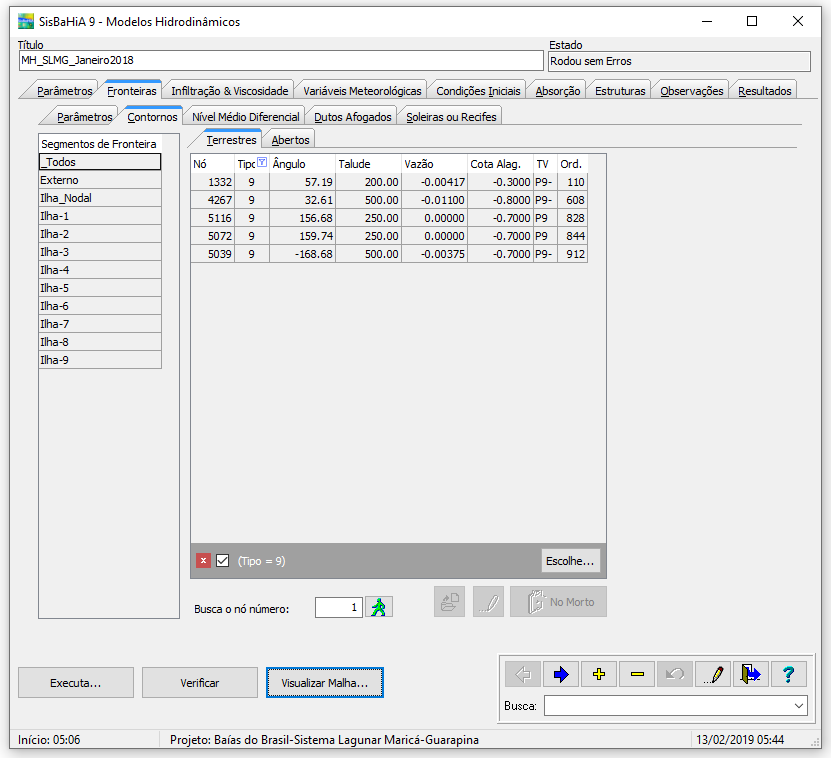Click the SisBaHiA application icon in title bar
The width and height of the screenshot is (831, 758).
point(25,21)
